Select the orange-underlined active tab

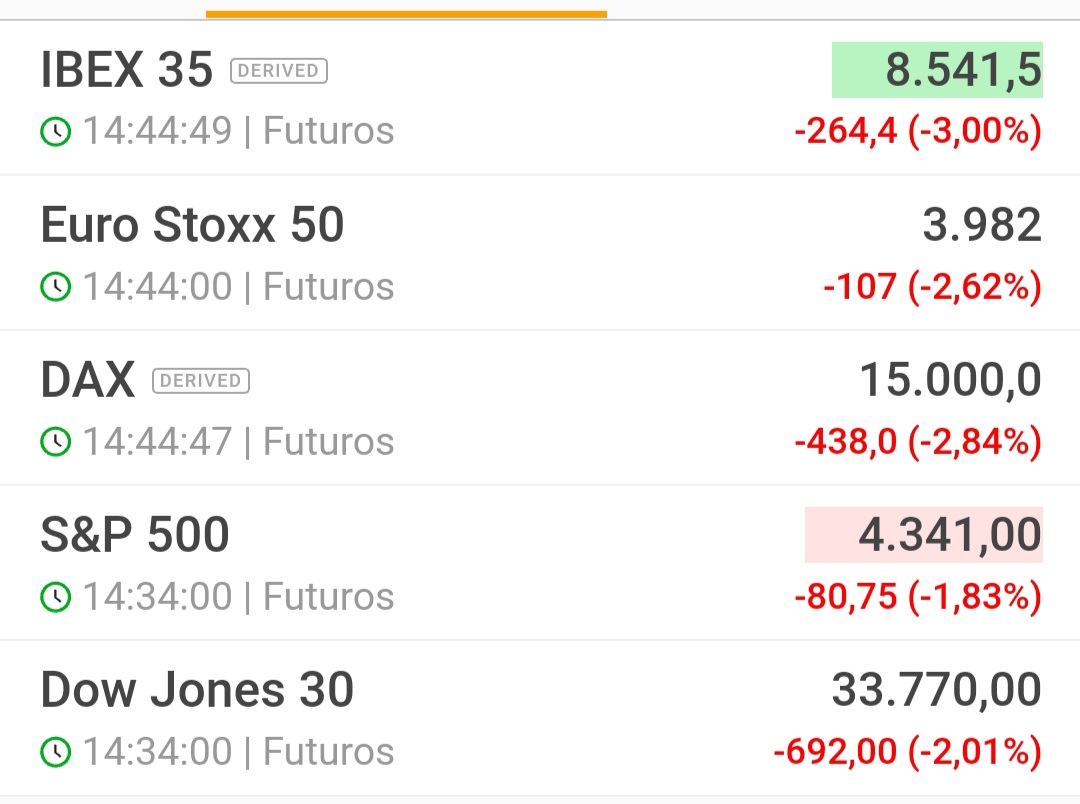point(406,10)
